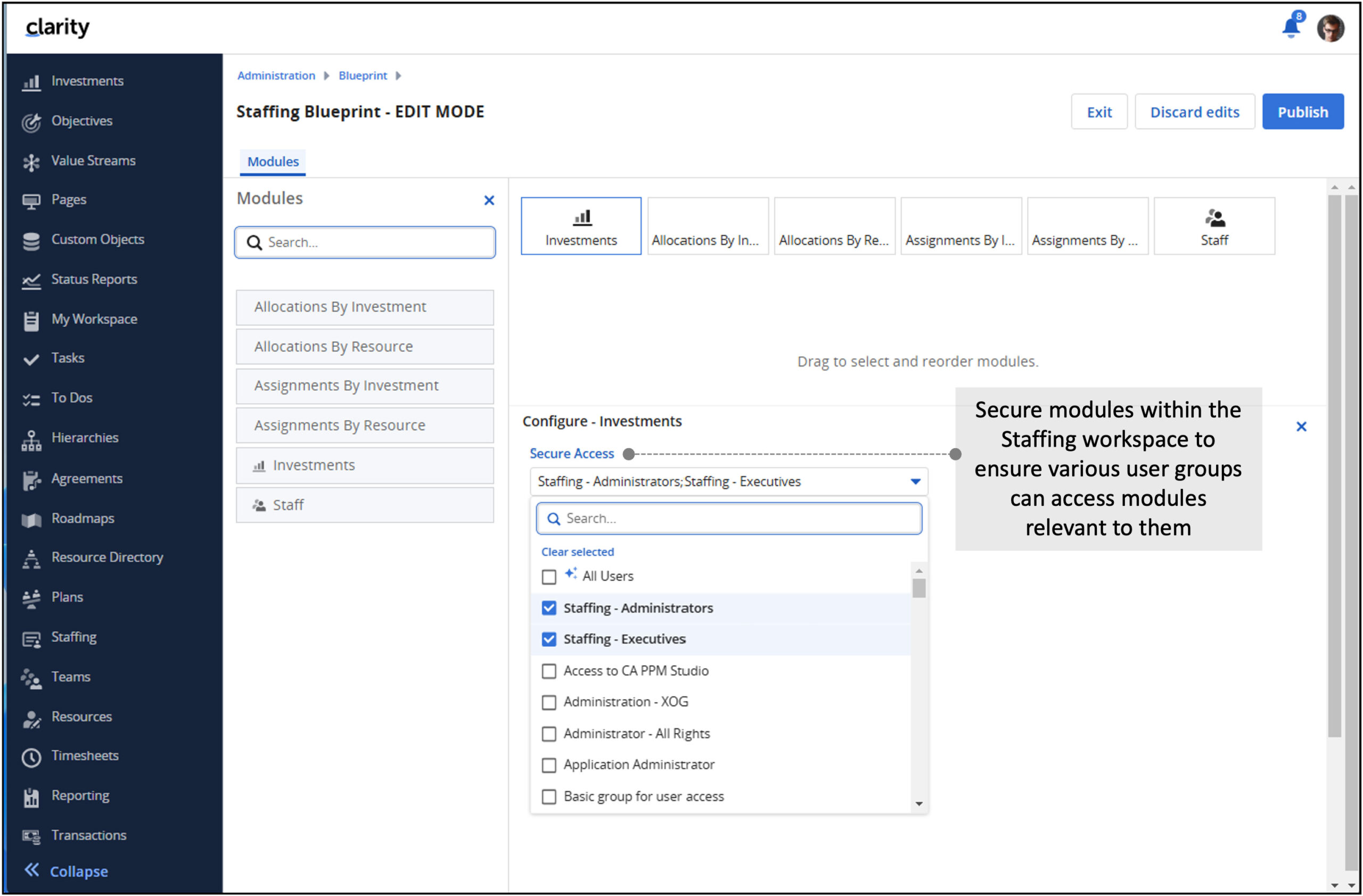Image resolution: width=1363 pixels, height=896 pixels.
Task: Click breadcrumb arrow after Administration
Action: [x=326, y=76]
